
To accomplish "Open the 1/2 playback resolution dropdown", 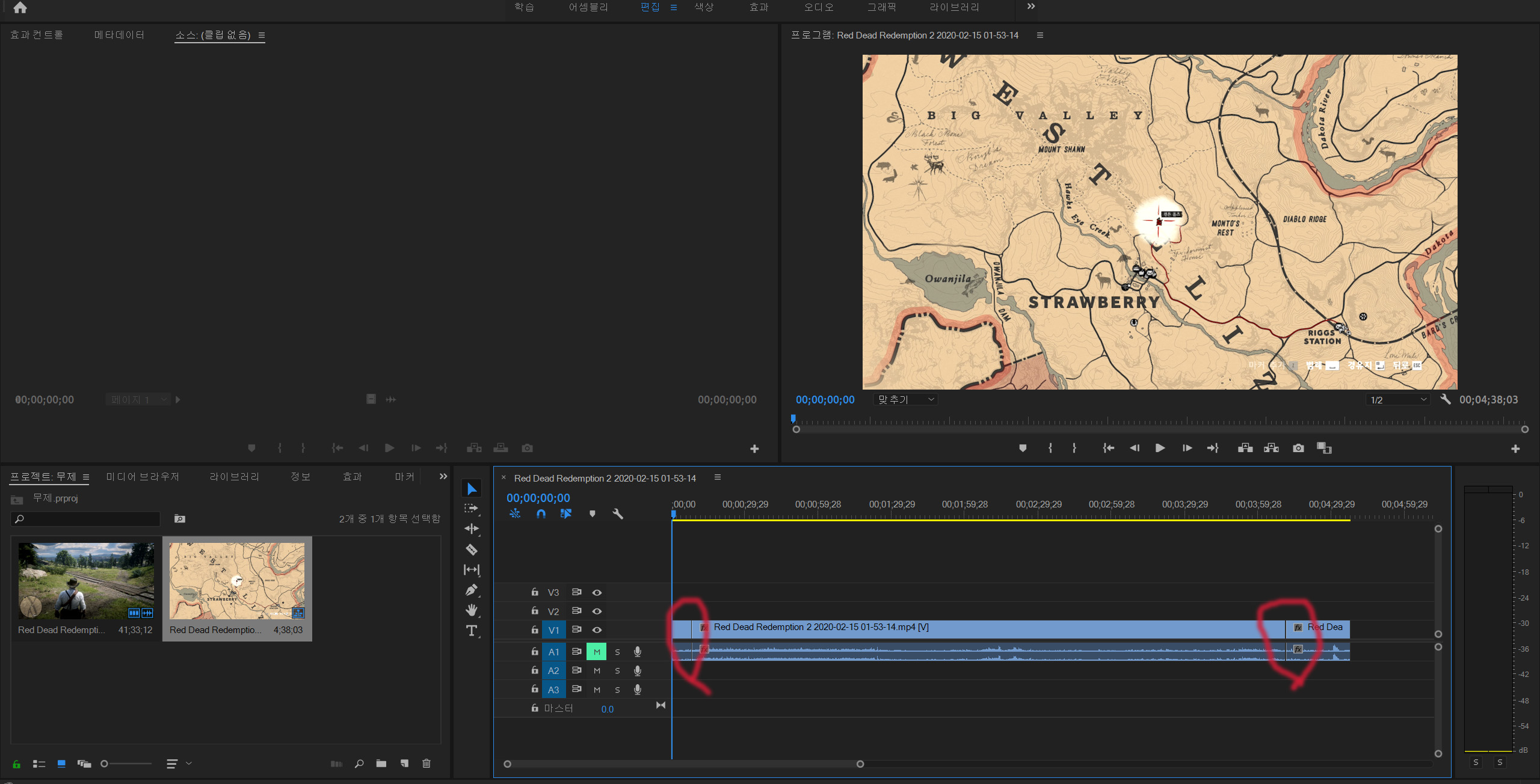I will 1397,400.
